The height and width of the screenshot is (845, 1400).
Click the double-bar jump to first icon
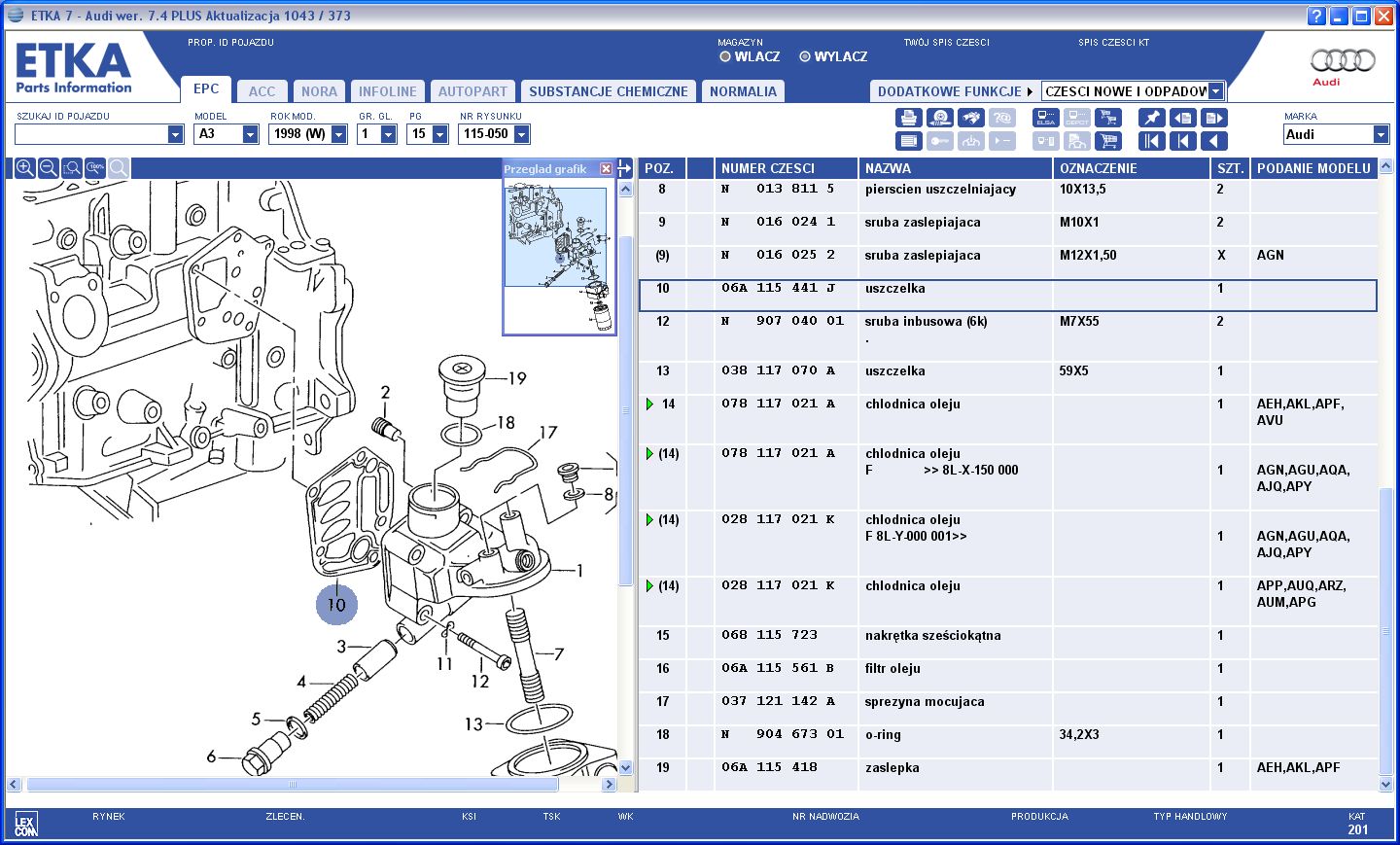[1152, 141]
